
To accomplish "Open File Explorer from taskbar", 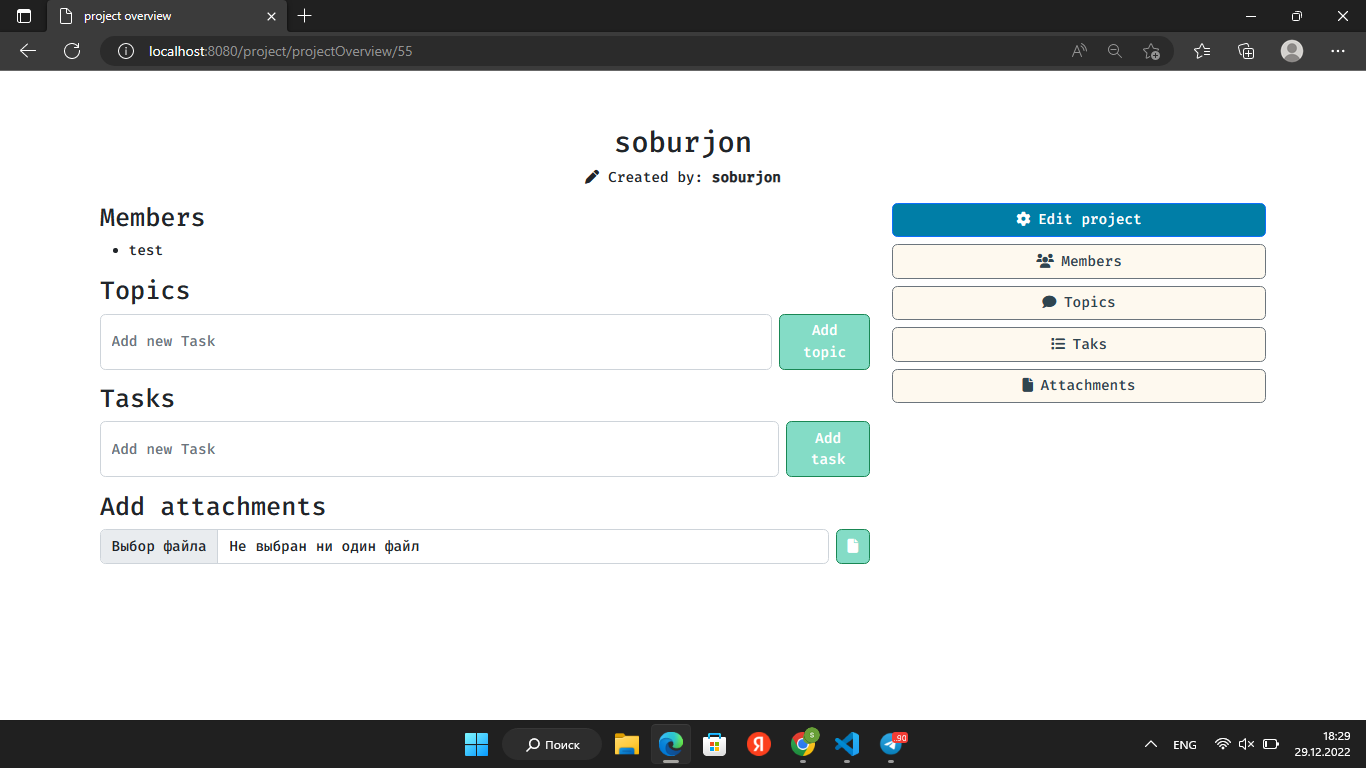I will point(627,744).
